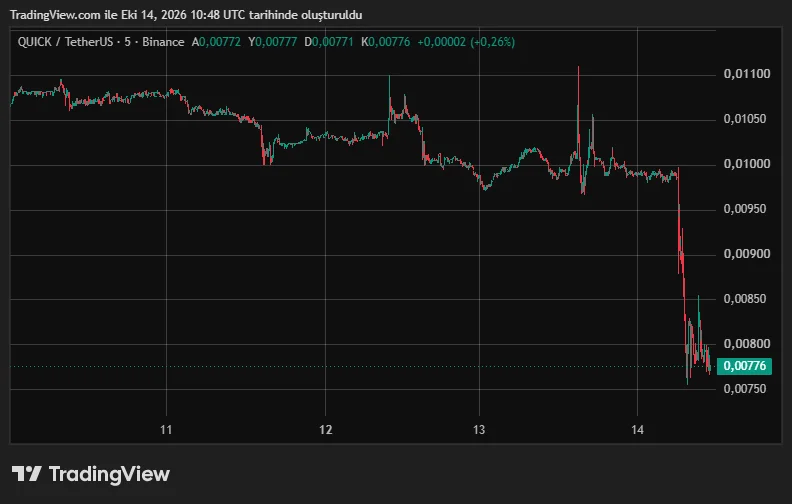This screenshot has width=792, height=504.
Task: Click the 0,01050 price axis label
Action: [x=745, y=119]
